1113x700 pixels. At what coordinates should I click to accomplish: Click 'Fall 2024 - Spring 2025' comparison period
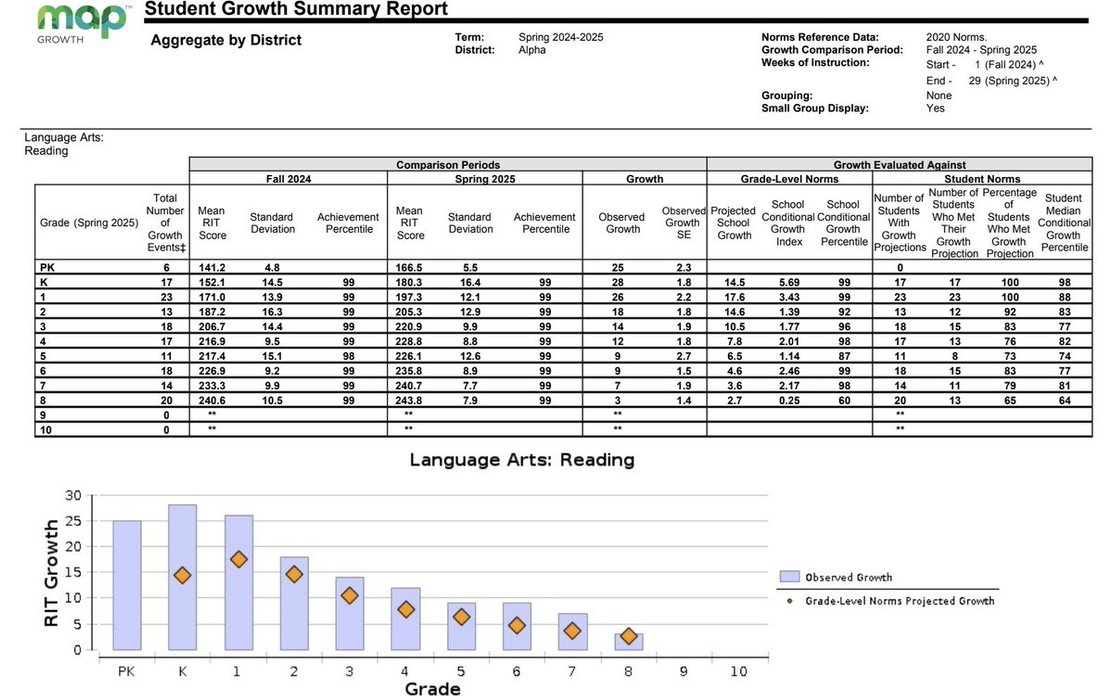[981, 50]
